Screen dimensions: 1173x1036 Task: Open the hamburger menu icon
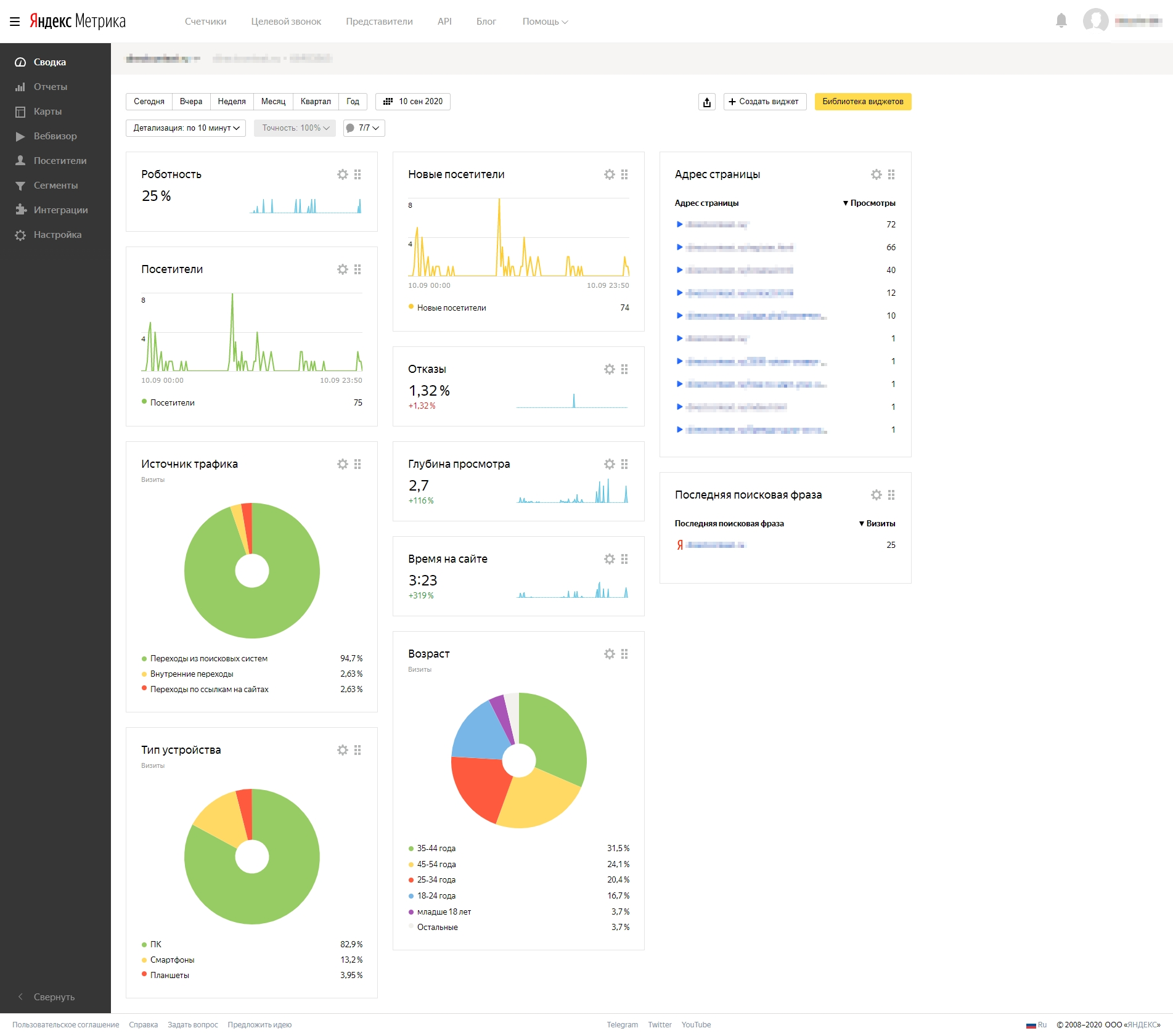(15, 22)
